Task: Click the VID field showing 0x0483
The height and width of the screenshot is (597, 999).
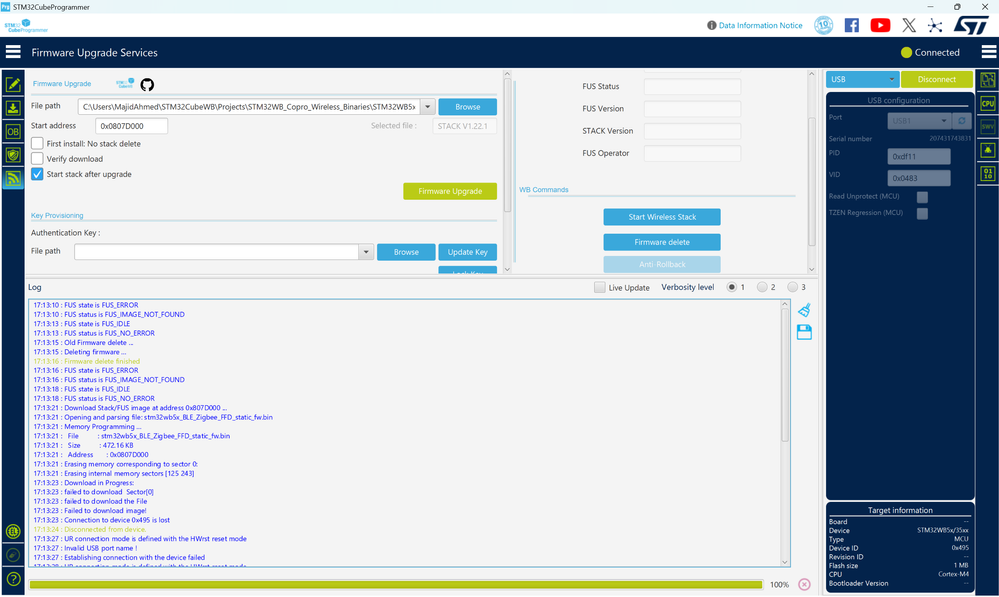Action: pyautogui.click(x=919, y=178)
